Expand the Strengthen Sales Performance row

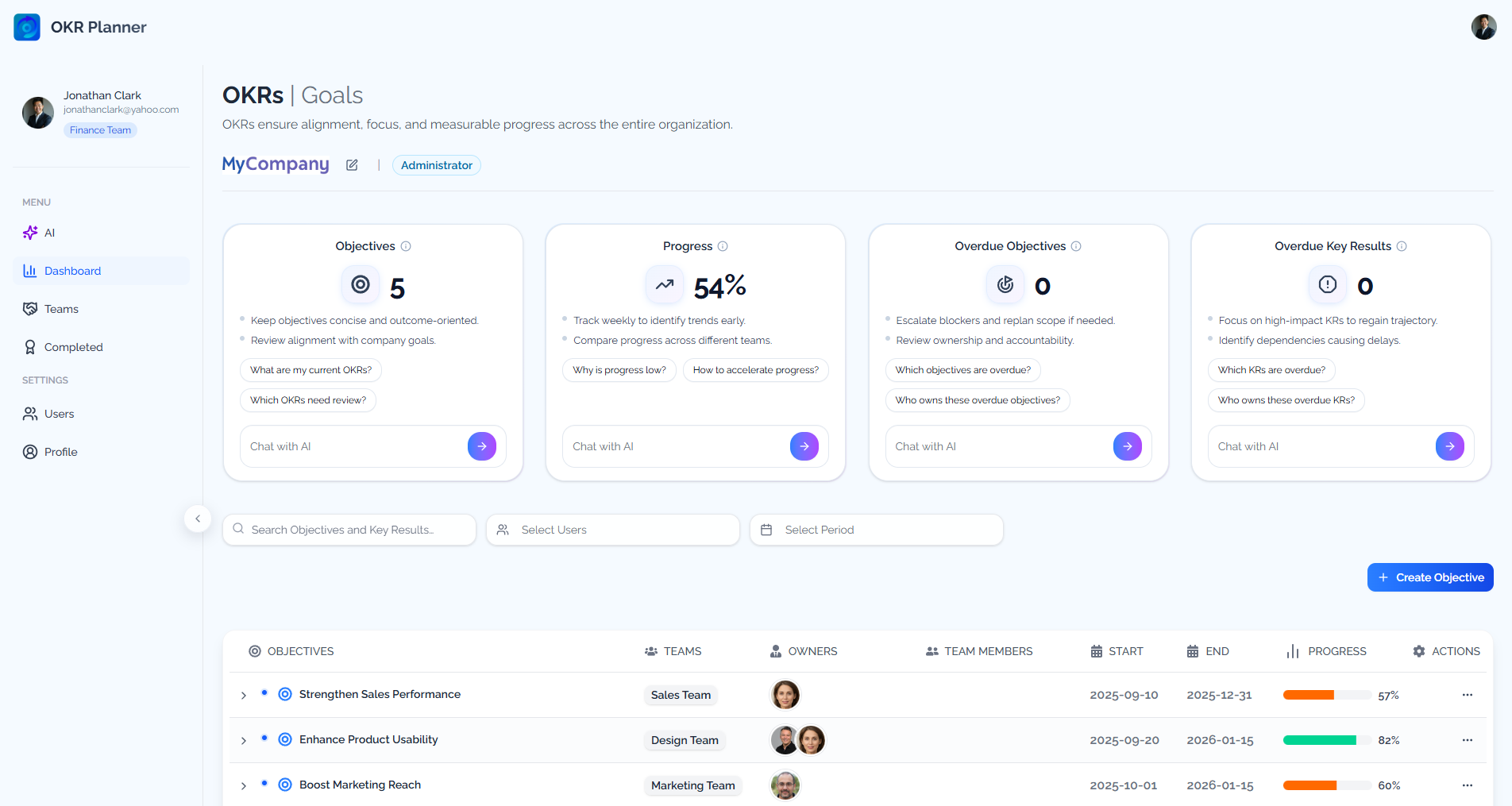[244, 696]
